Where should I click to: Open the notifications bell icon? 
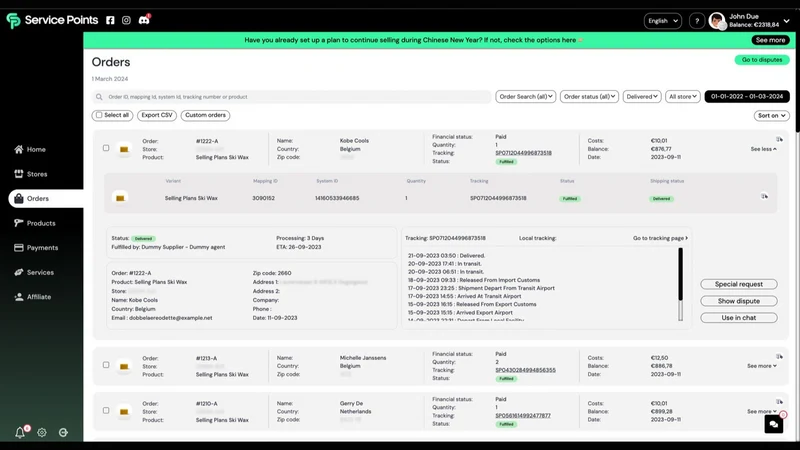pyautogui.click(x=20, y=433)
